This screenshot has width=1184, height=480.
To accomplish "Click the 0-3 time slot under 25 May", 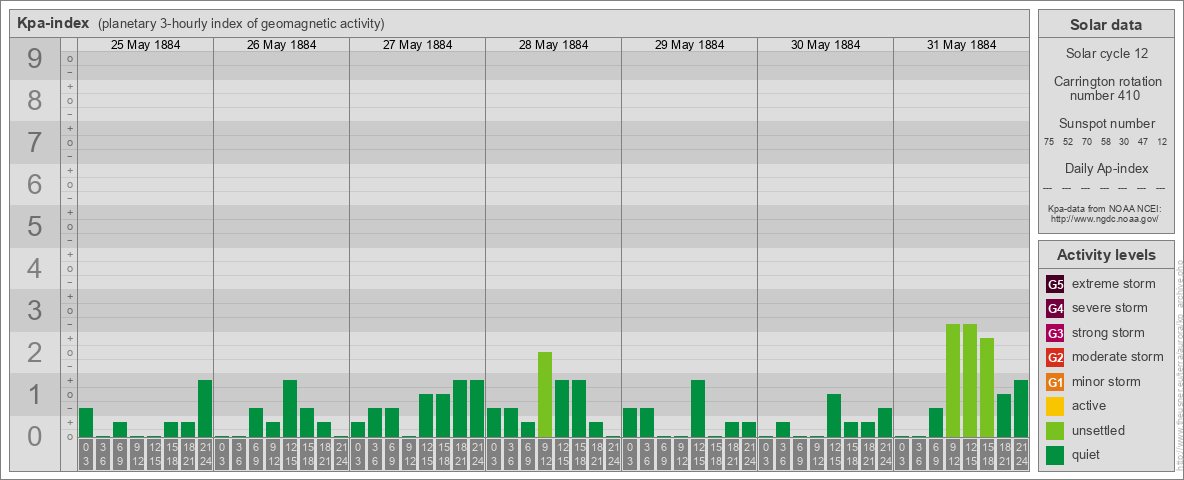I will pos(85,454).
